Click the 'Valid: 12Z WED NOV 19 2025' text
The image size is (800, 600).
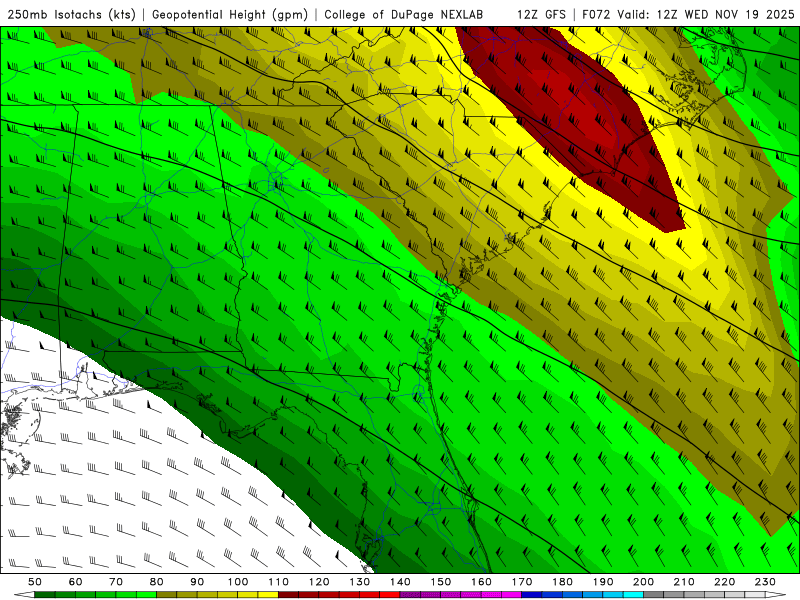click(x=706, y=15)
